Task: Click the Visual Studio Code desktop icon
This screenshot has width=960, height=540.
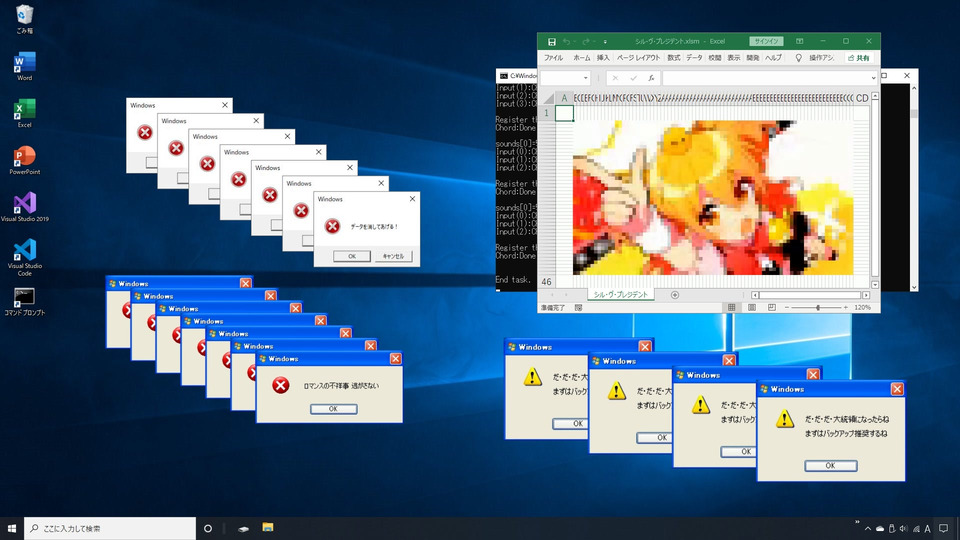Action: tap(24, 250)
